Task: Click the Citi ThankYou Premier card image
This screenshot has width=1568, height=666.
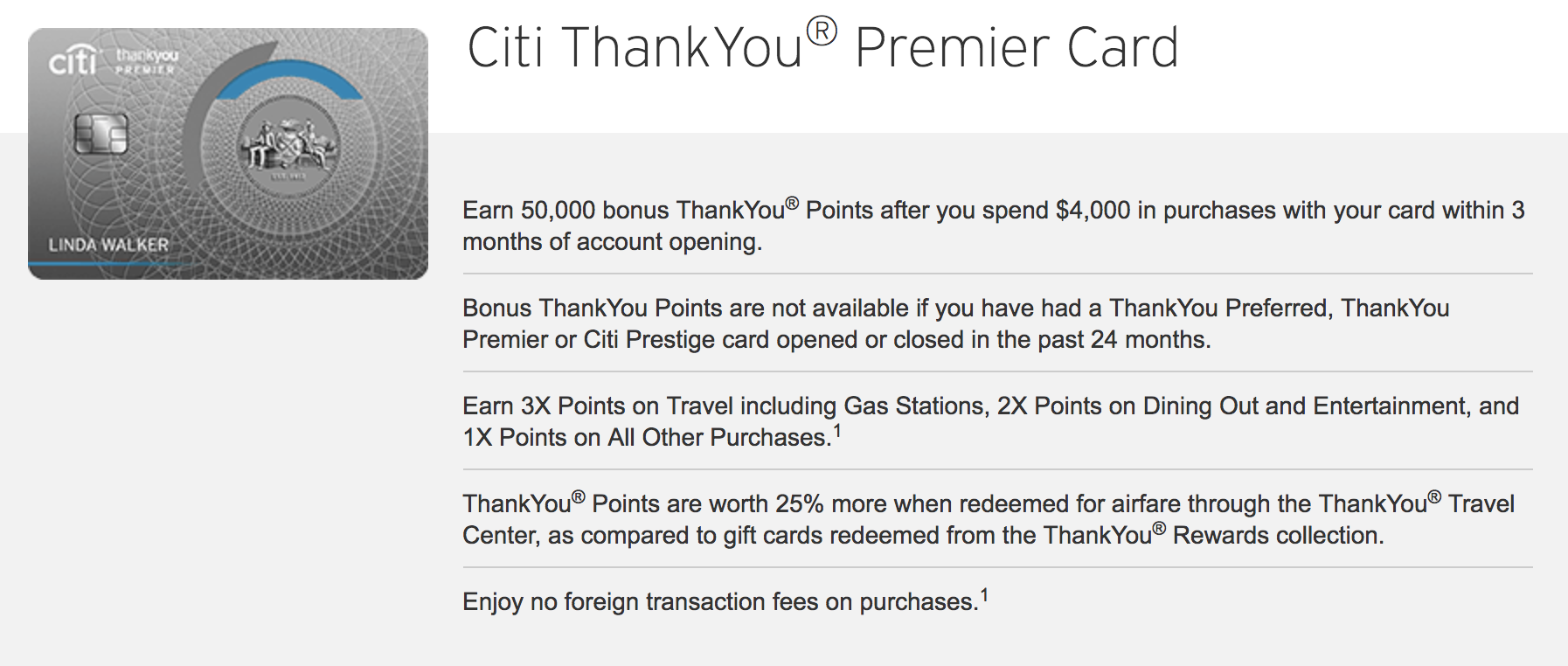Action: tap(228, 154)
